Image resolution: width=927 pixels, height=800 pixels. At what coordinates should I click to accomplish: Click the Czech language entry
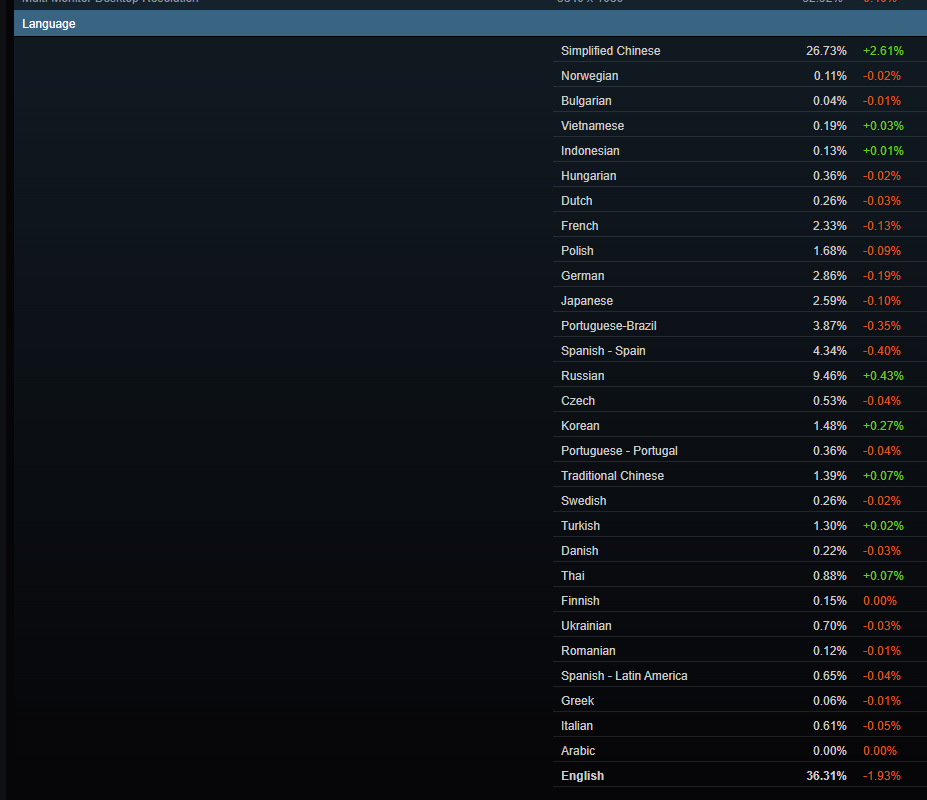(578, 401)
